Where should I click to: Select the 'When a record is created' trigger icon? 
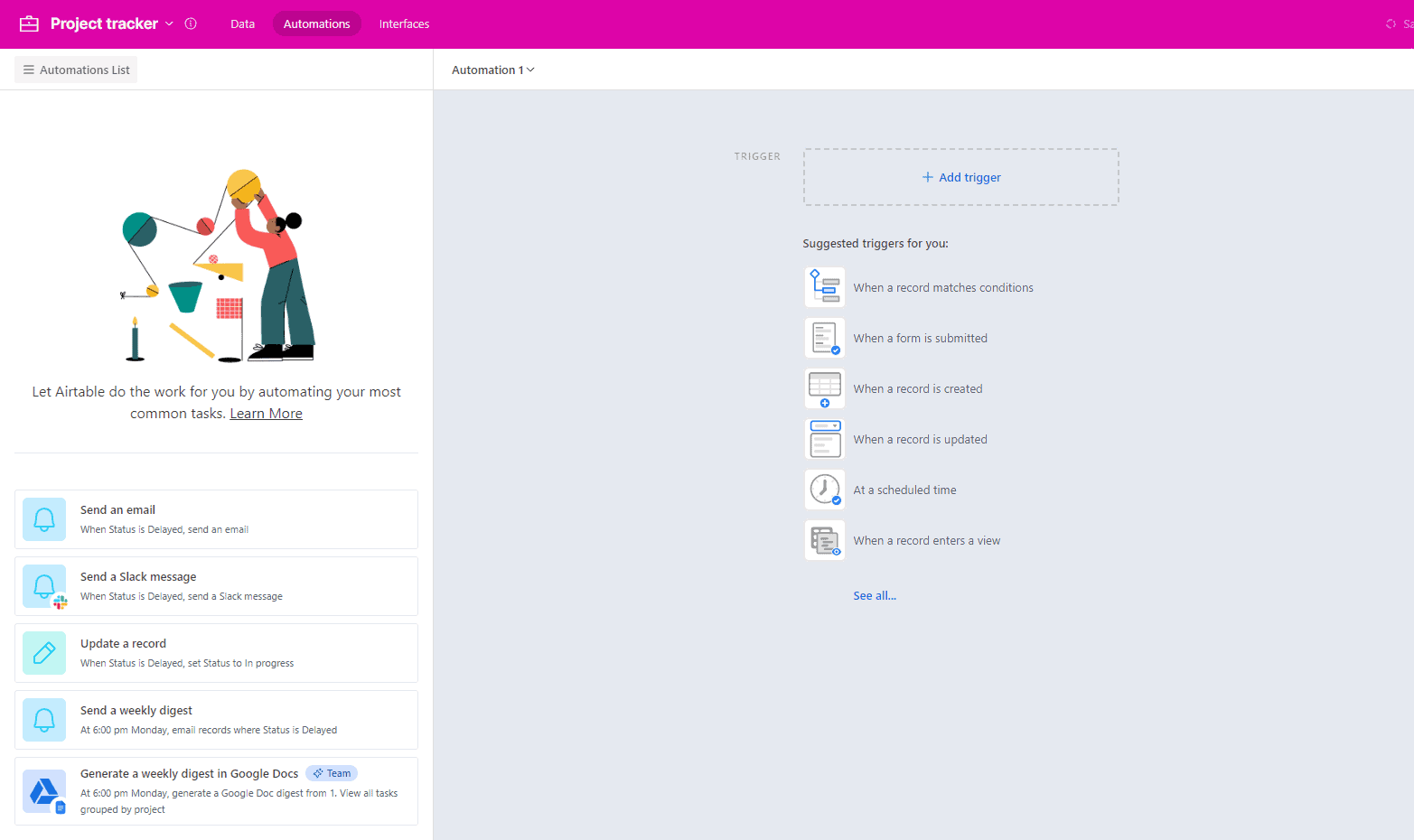(825, 387)
